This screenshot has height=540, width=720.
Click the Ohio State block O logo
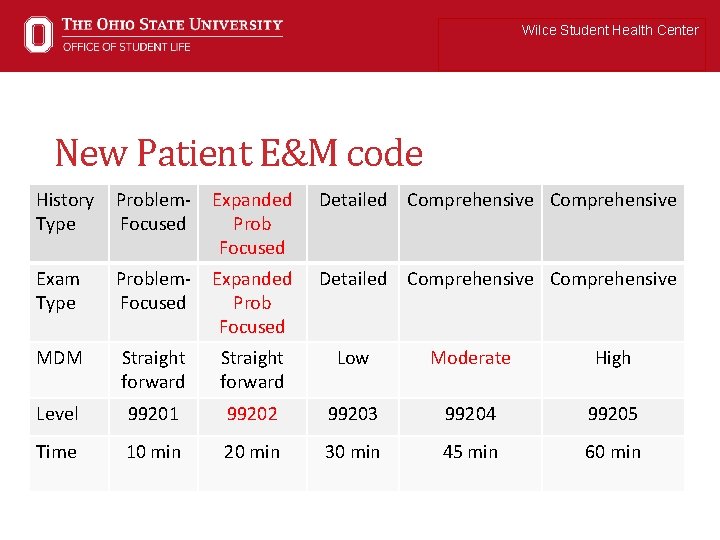(x=39, y=34)
